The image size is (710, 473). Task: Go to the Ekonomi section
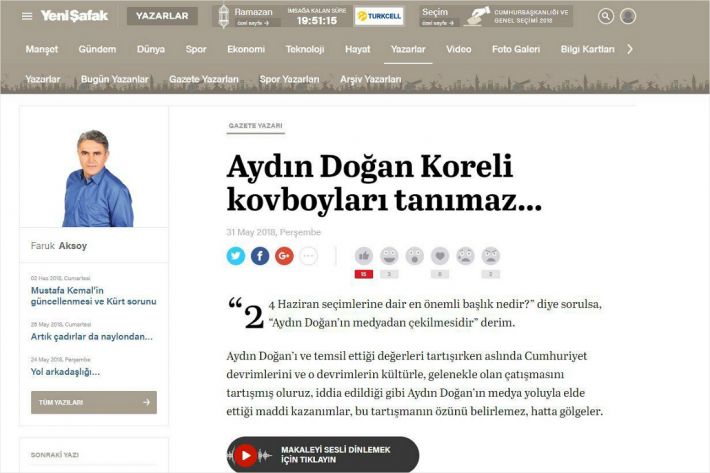(x=246, y=49)
